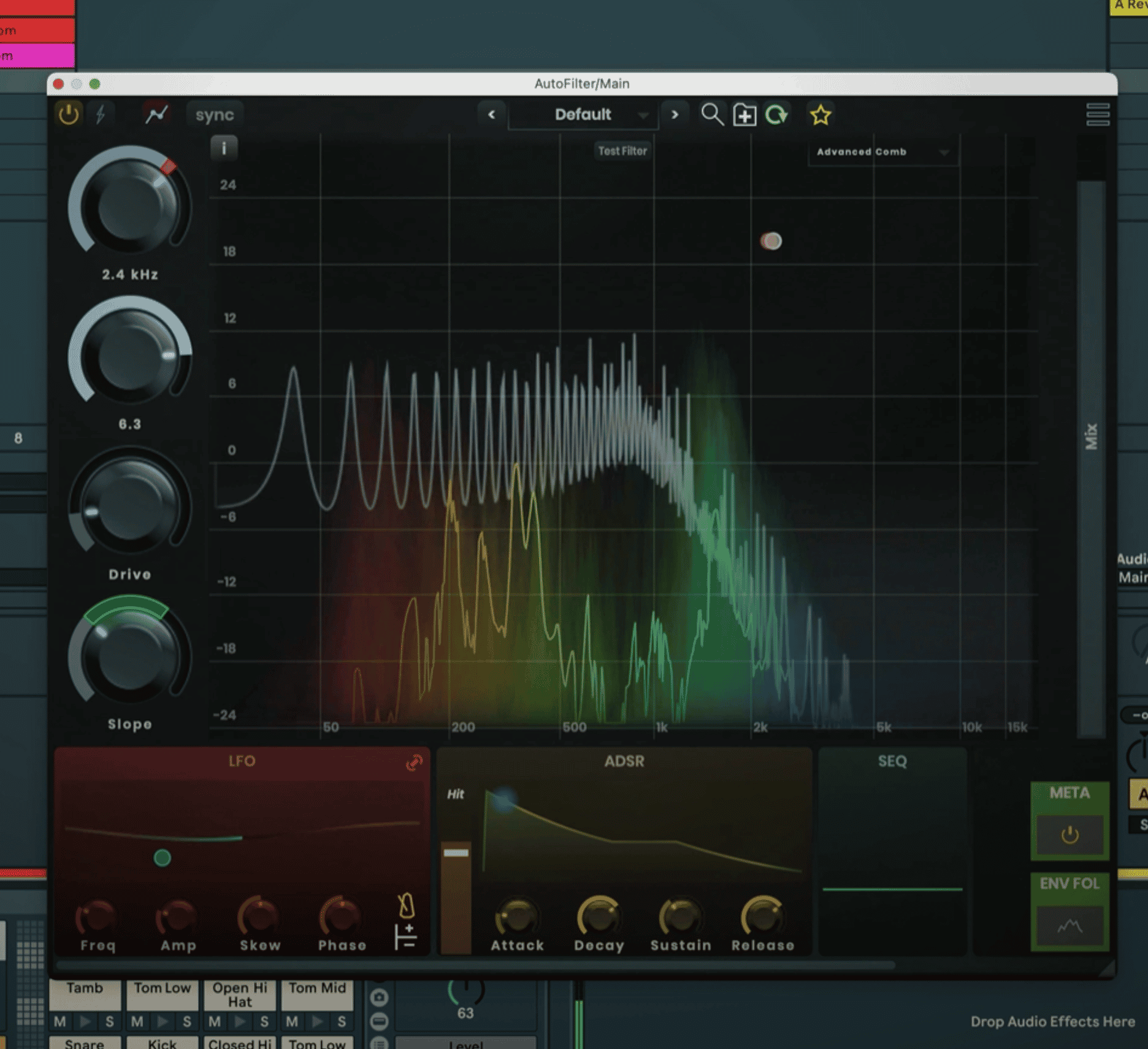Click the Tom Mid drum pad
This screenshot has width=1148, height=1049.
(317, 995)
